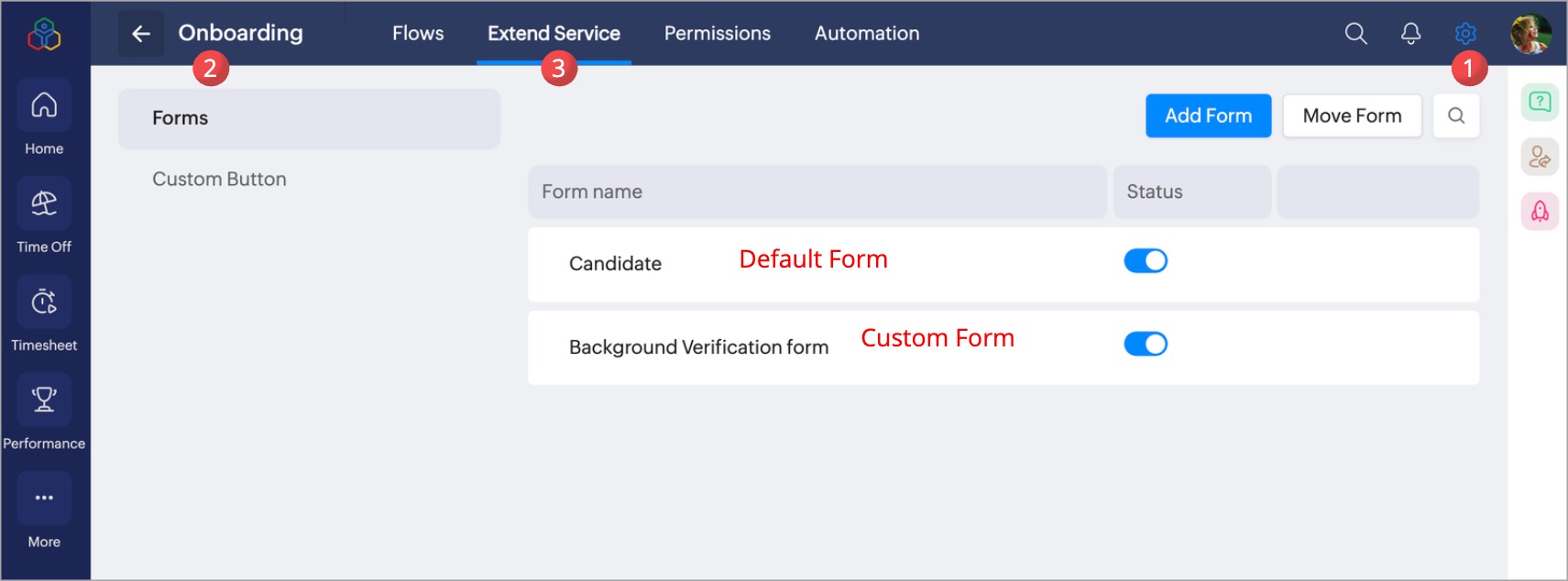Open the Automation tab
The image size is (1568, 581).
(x=867, y=34)
